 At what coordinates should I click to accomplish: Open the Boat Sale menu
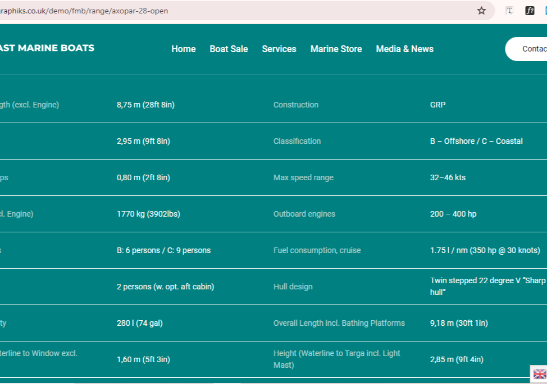tap(229, 49)
